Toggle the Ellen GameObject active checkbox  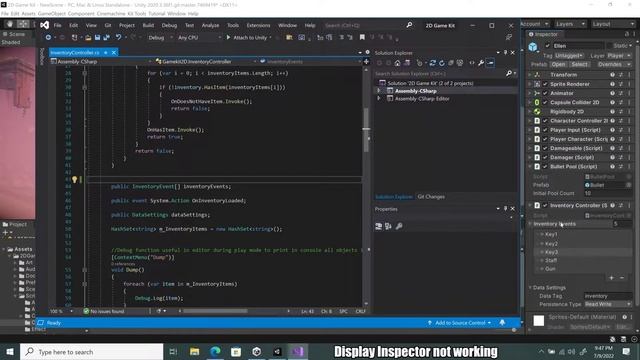point(547,46)
